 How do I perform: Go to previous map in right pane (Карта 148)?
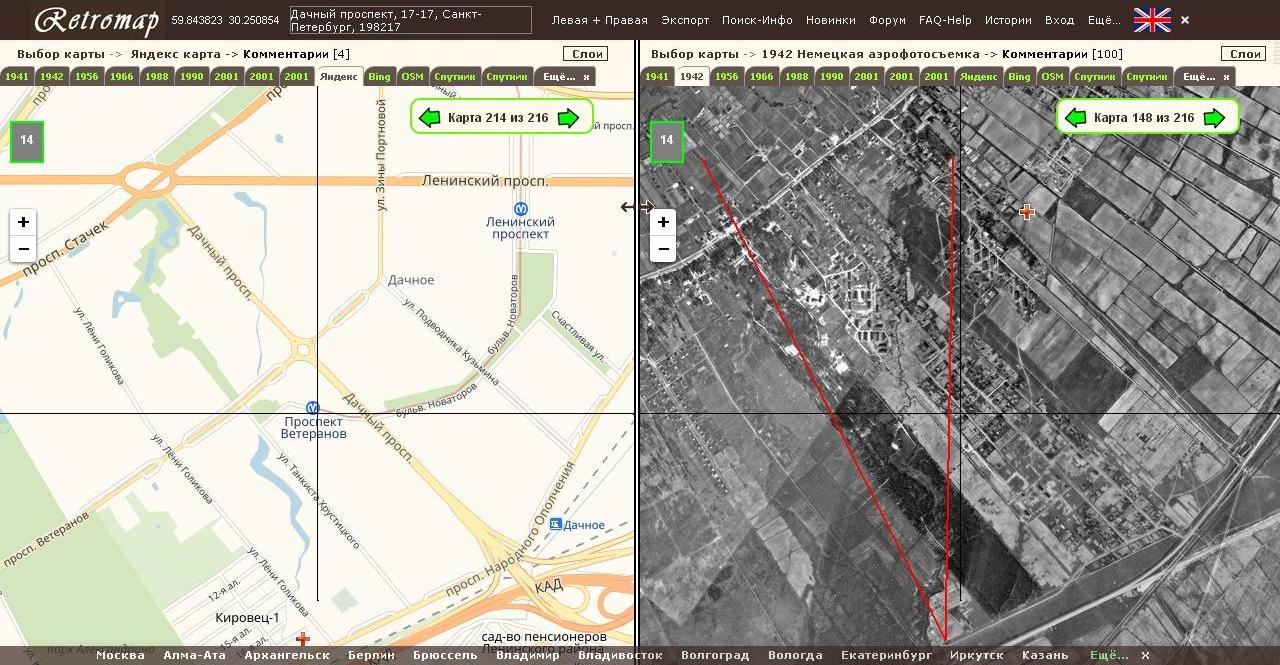click(x=1076, y=118)
